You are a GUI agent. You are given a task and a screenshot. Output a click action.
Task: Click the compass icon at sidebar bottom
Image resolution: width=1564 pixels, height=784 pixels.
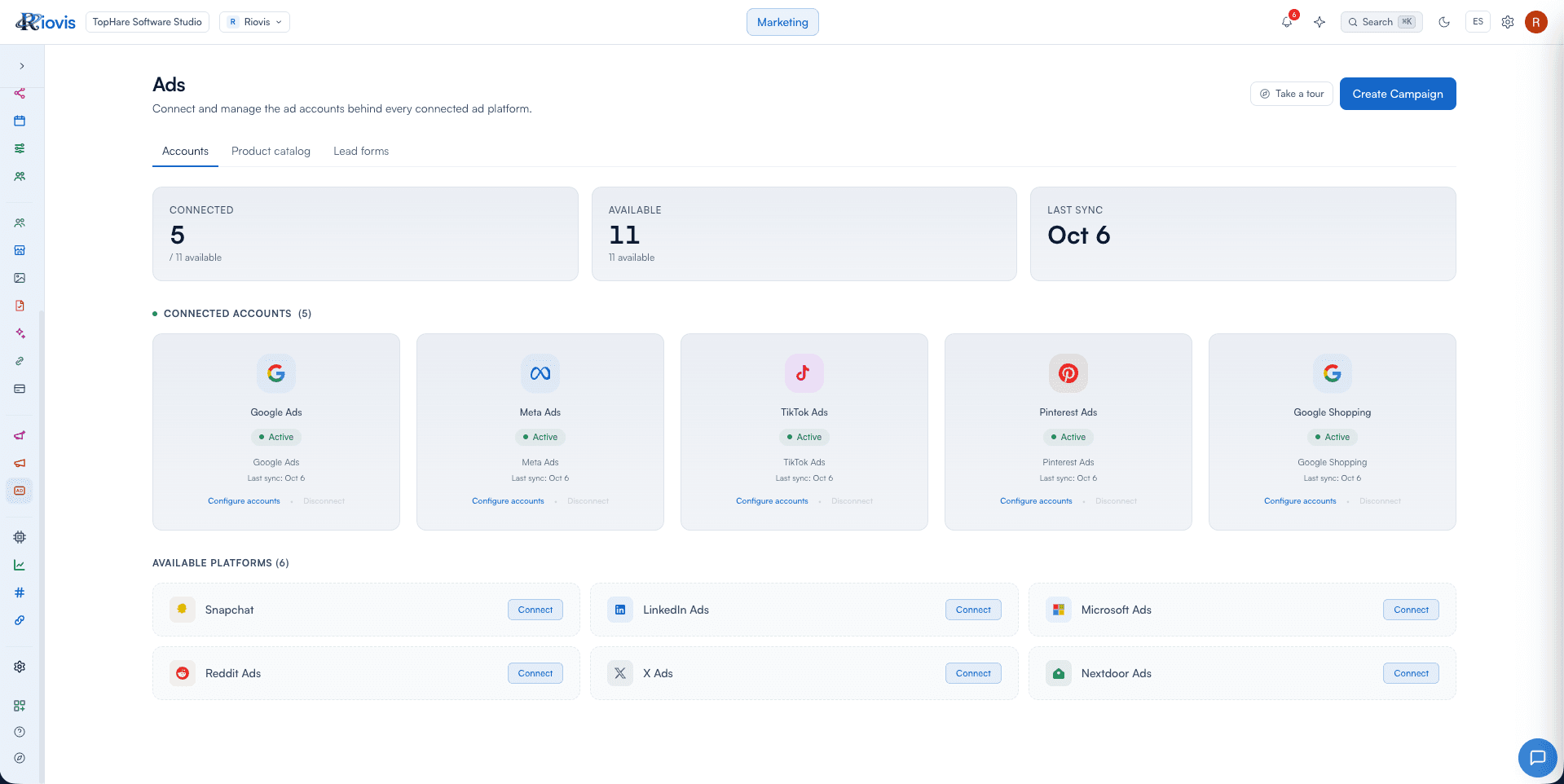20,758
